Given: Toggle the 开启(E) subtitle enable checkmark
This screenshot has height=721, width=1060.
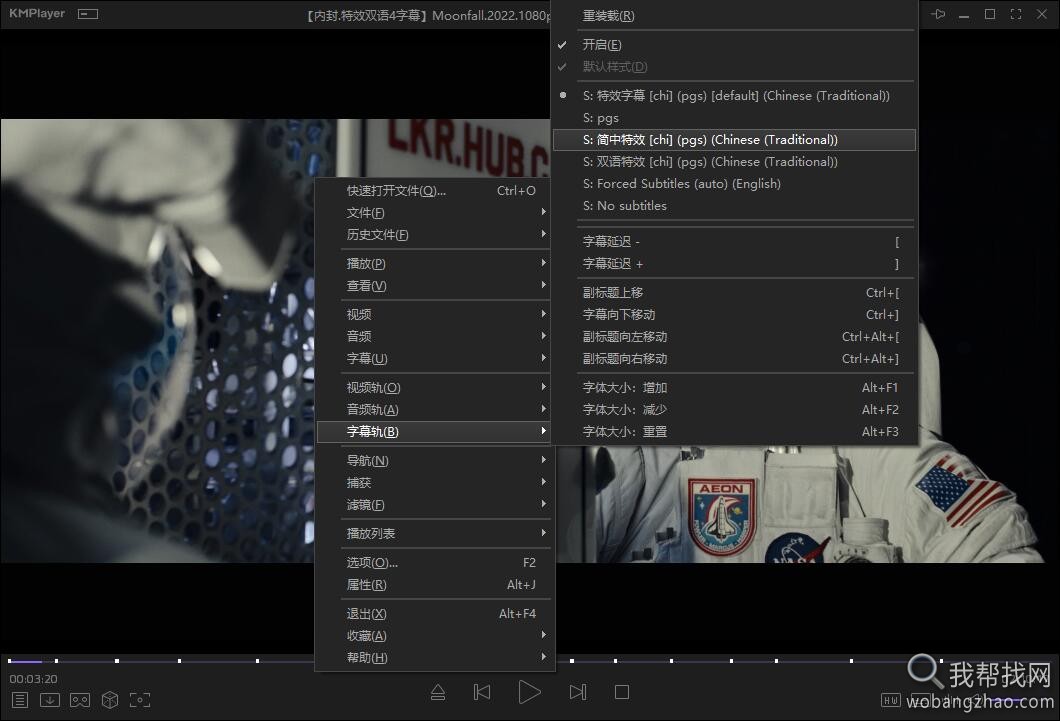Looking at the screenshot, I should click(734, 45).
